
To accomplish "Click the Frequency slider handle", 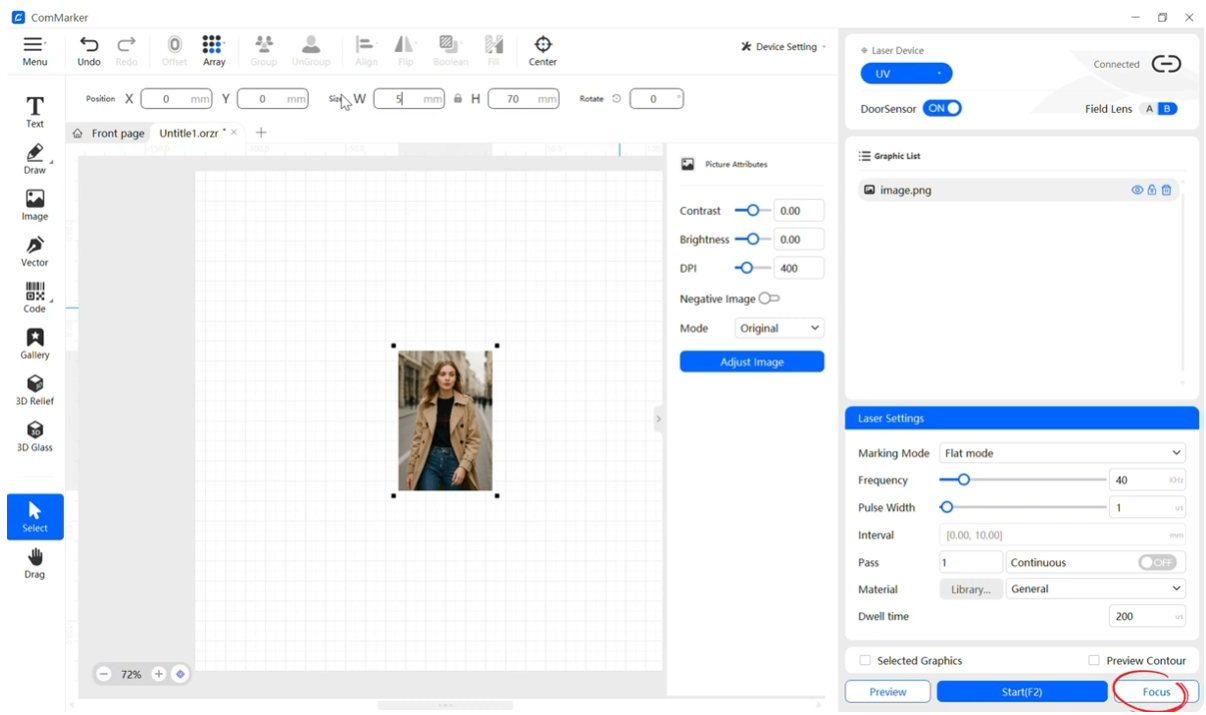I will (964, 480).
